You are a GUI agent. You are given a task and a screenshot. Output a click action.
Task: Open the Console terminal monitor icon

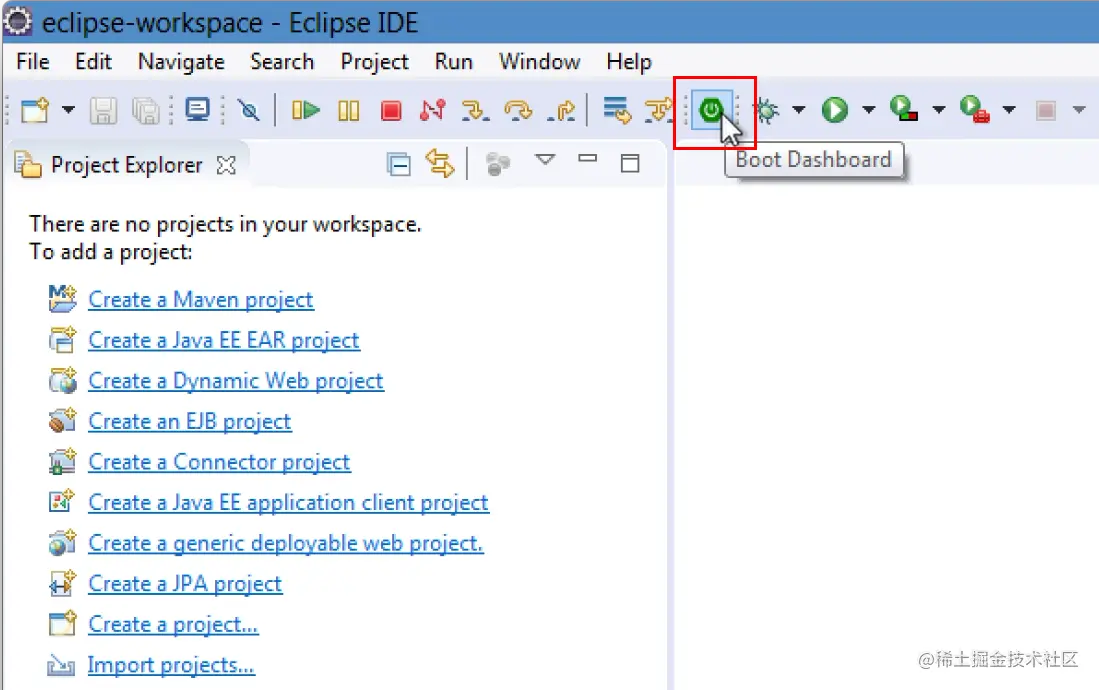tap(197, 110)
